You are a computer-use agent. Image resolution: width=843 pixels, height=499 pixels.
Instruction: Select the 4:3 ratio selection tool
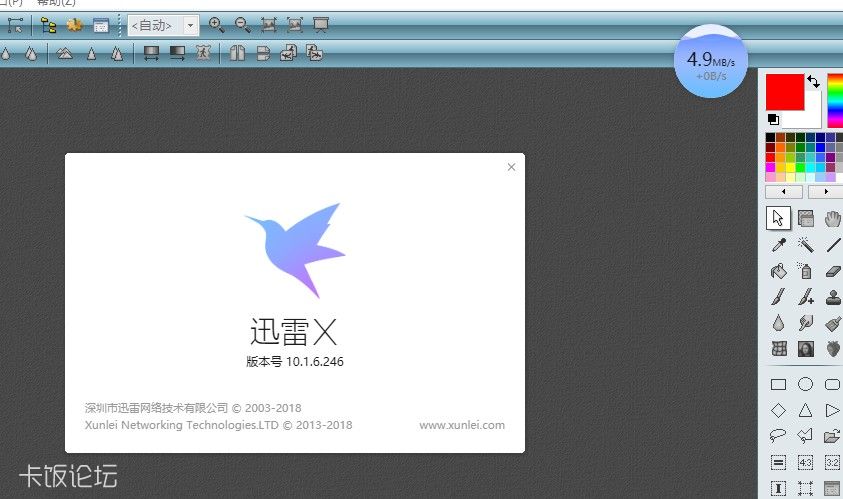click(x=805, y=462)
